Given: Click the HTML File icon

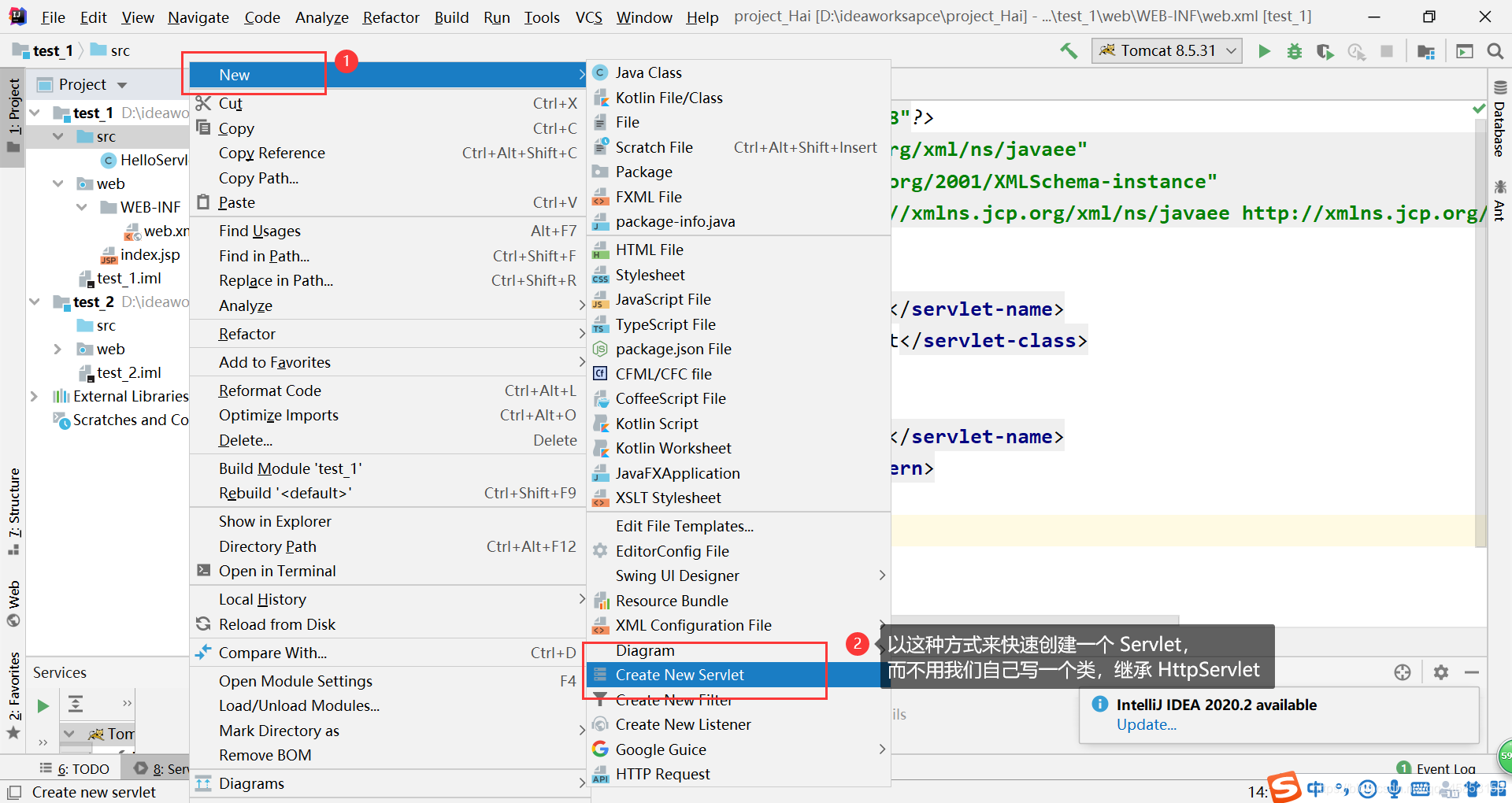Looking at the screenshot, I should (x=600, y=250).
